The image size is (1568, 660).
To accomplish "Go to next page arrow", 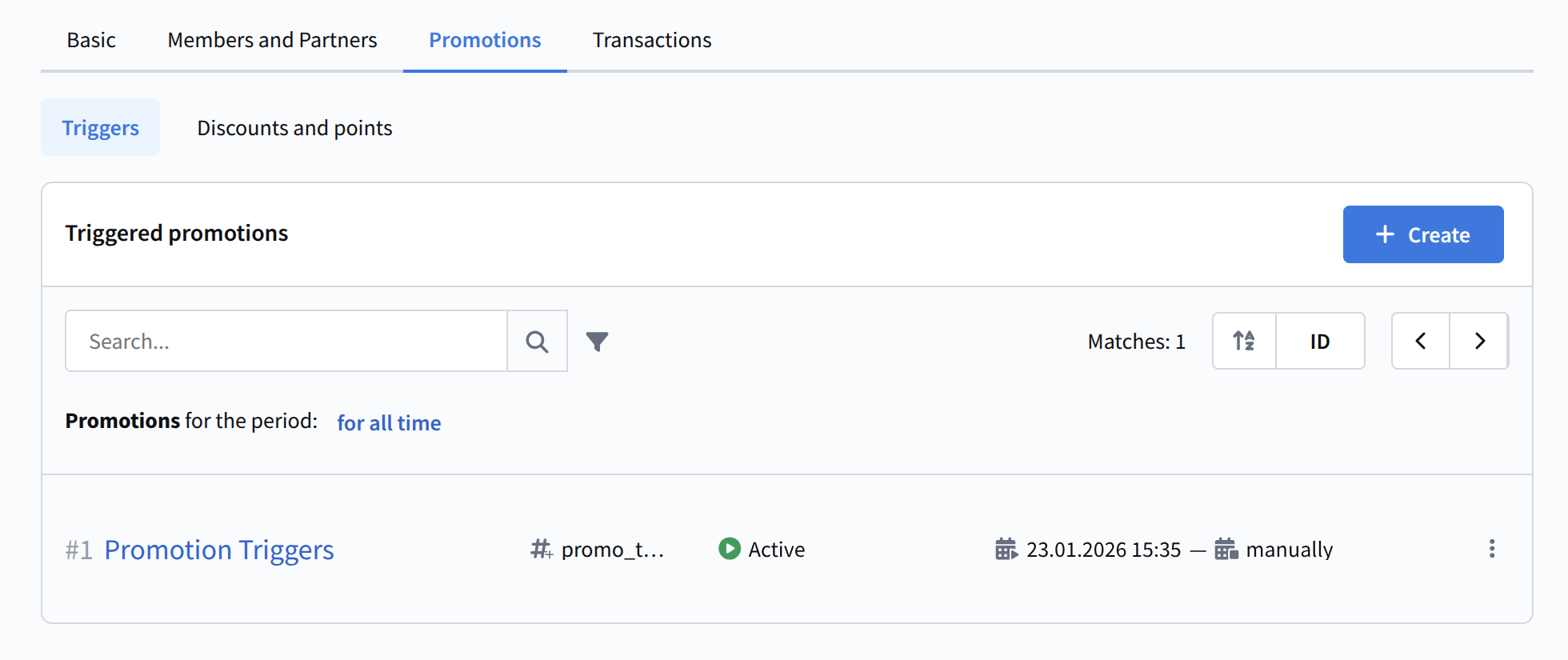I will 1479,341.
